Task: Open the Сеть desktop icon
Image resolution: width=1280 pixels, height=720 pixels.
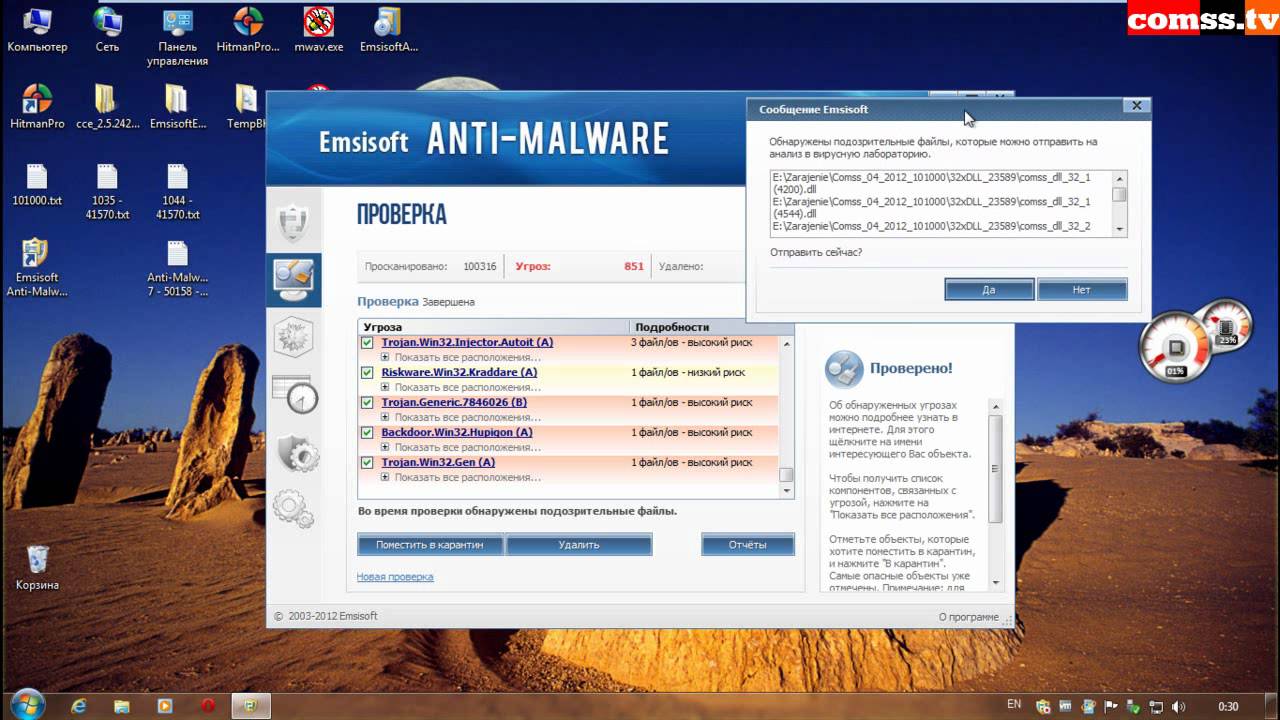Action: tap(107, 30)
